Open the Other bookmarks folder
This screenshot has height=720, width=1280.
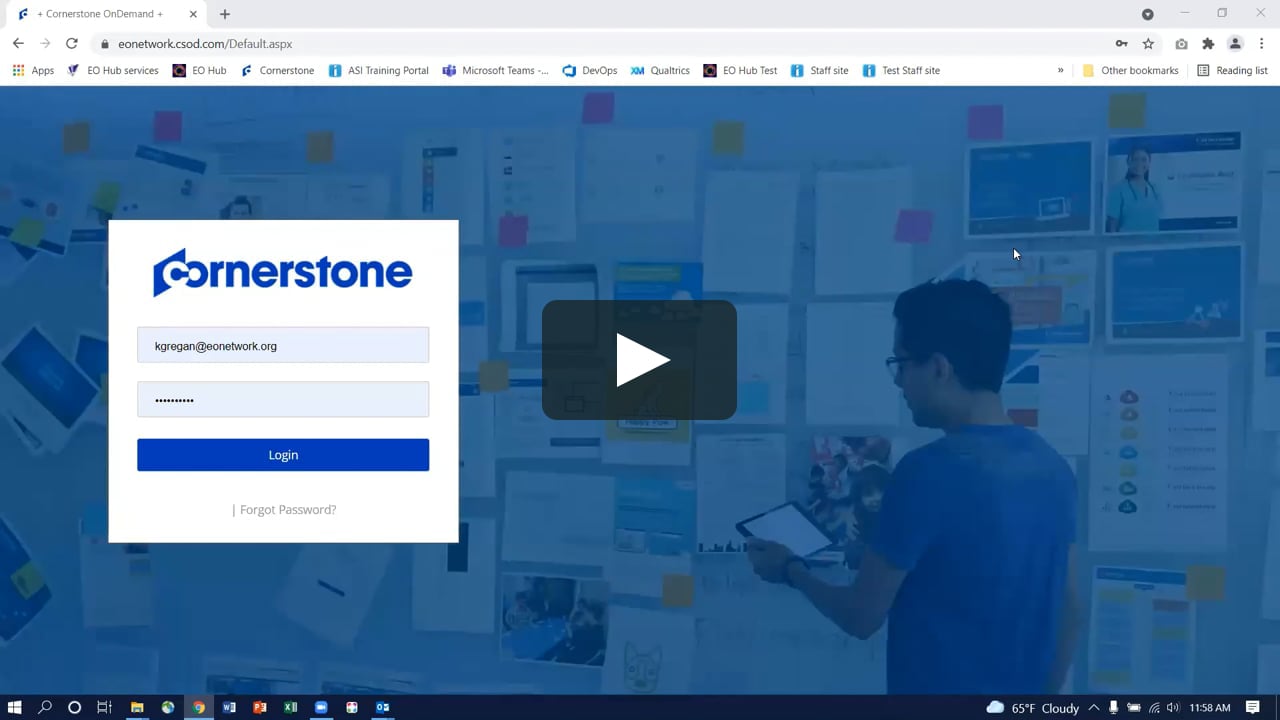click(x=1130, y=71)
